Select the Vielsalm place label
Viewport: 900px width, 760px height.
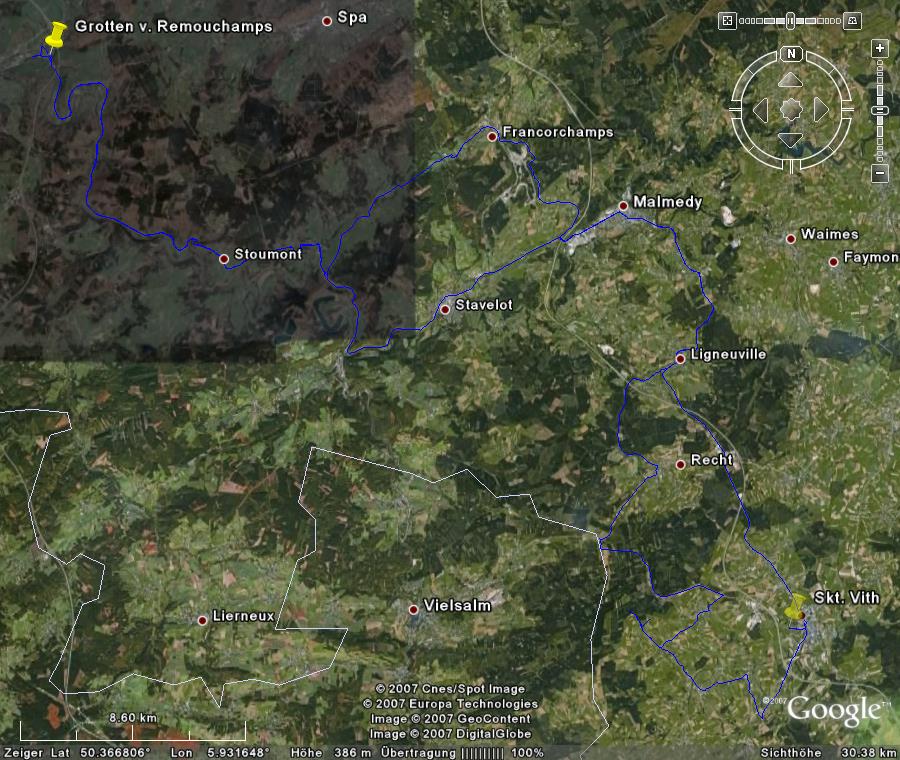pos(458,606)
